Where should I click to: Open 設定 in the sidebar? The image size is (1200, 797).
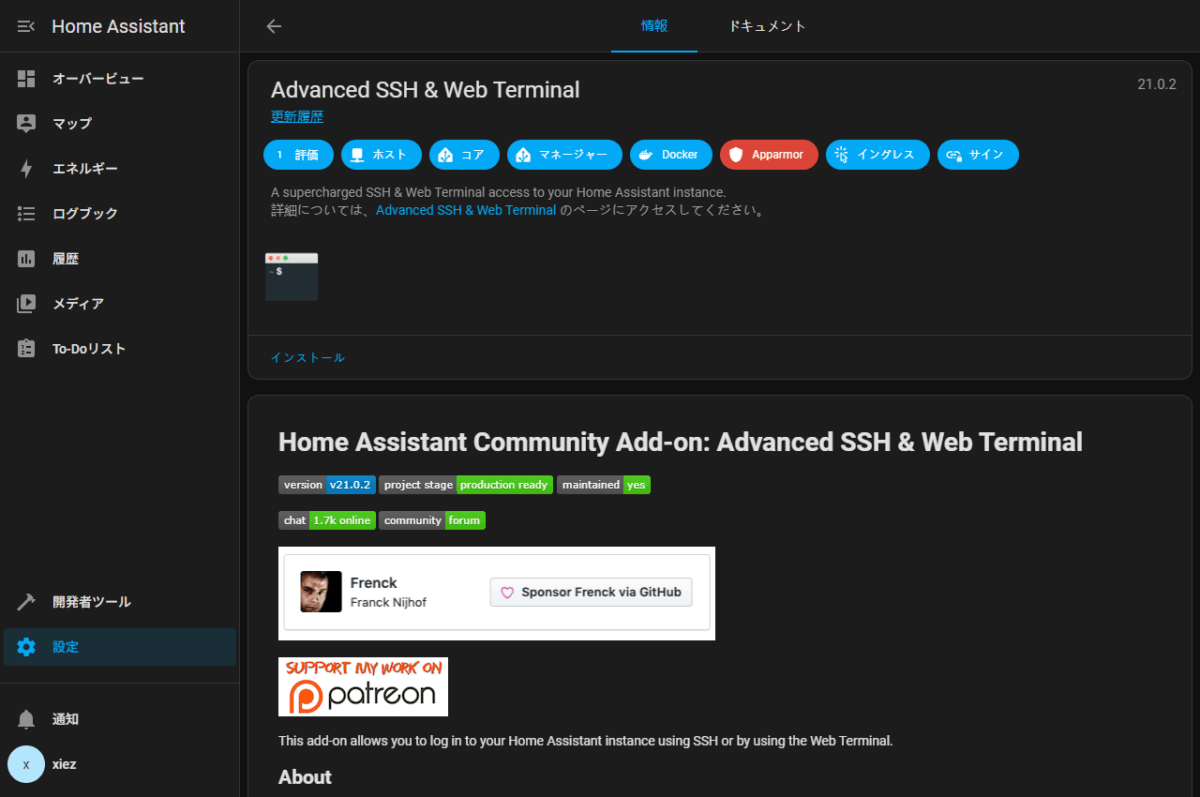(x=120, y=647)
